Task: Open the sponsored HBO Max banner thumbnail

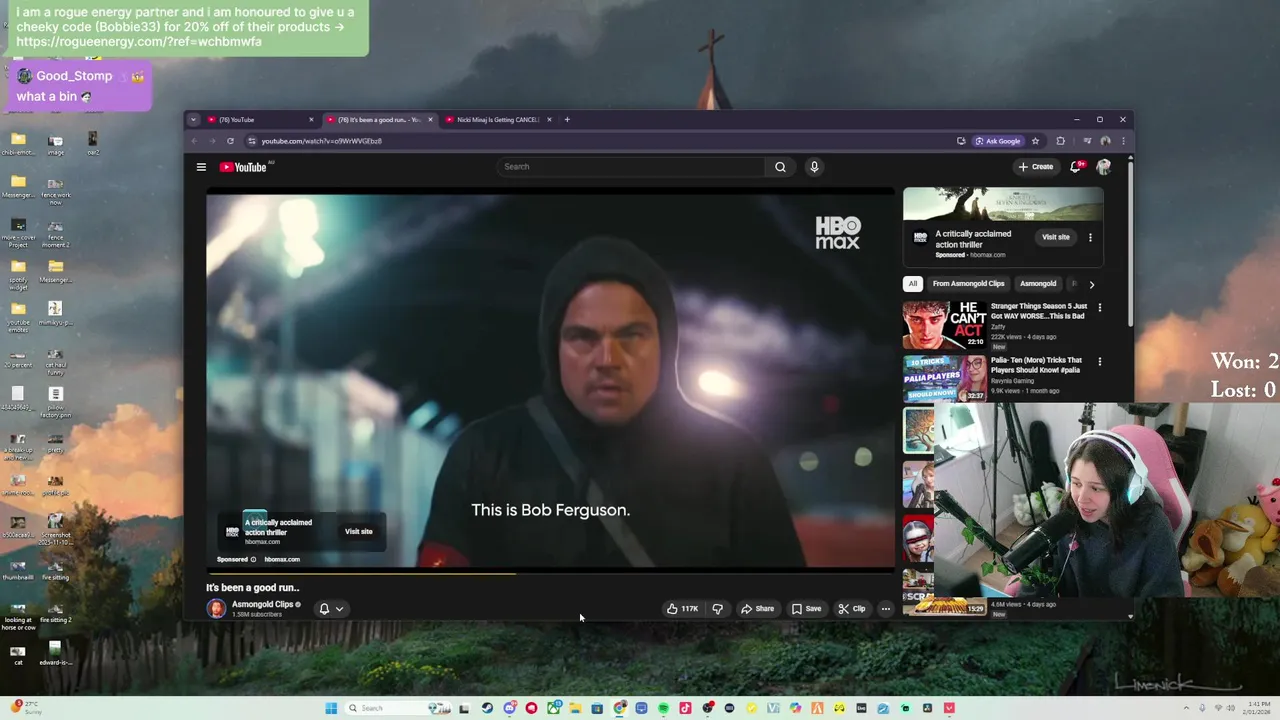Action: (x=1003, y=204)
